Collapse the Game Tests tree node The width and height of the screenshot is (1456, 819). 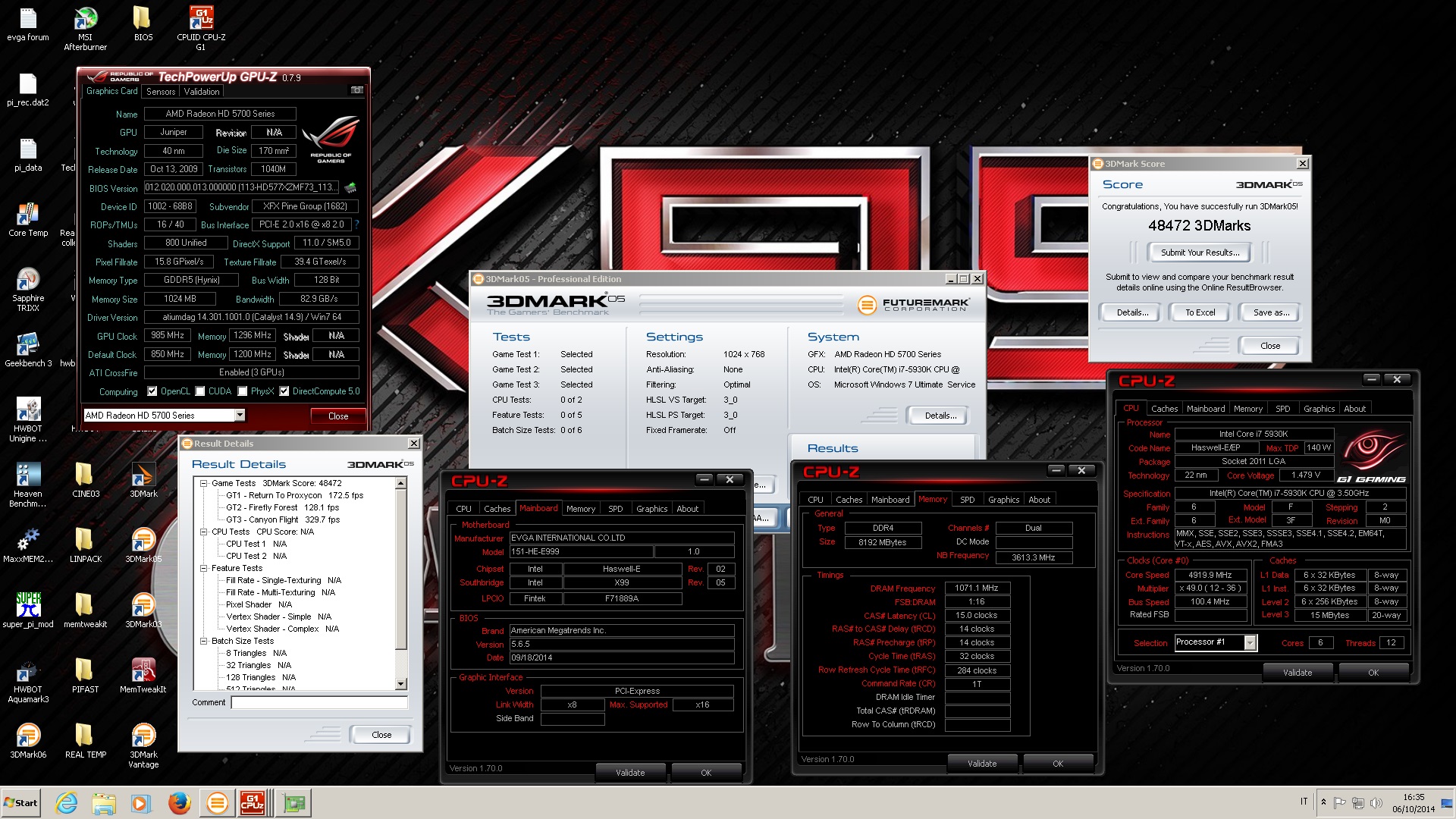[203, 483]
